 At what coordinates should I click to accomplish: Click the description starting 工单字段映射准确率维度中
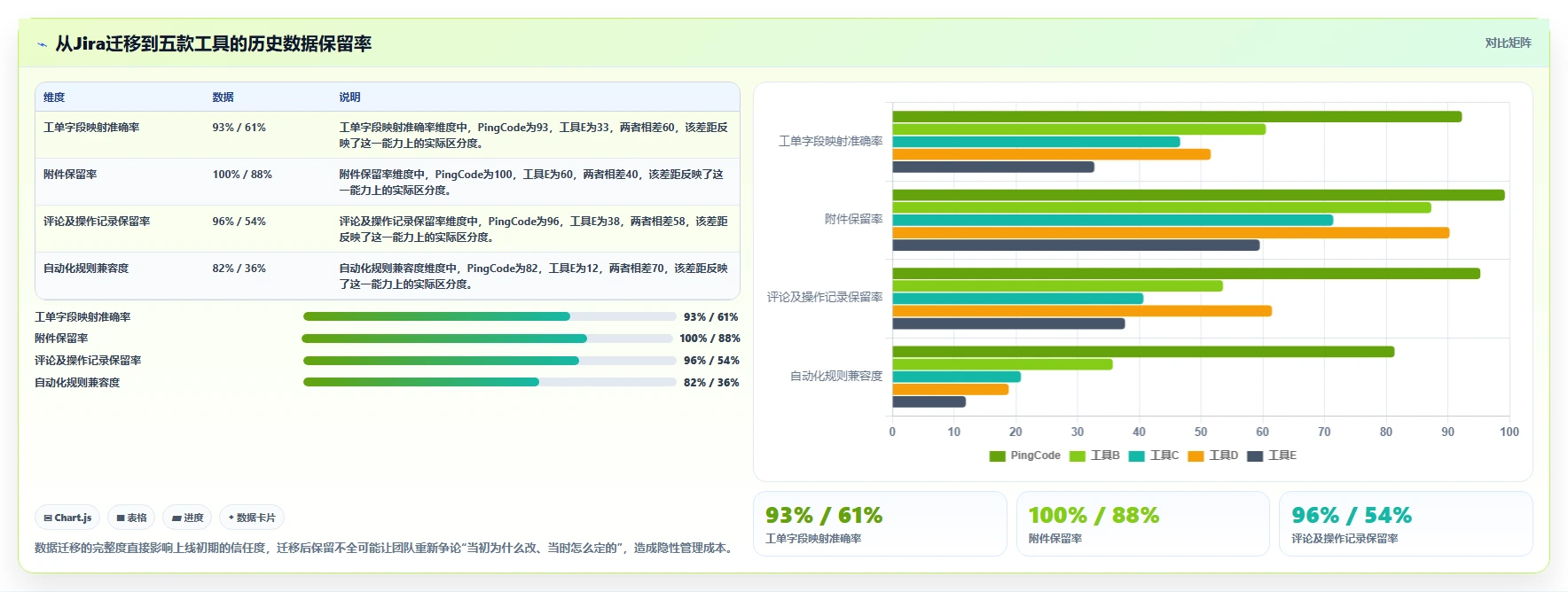pos(534,136)
